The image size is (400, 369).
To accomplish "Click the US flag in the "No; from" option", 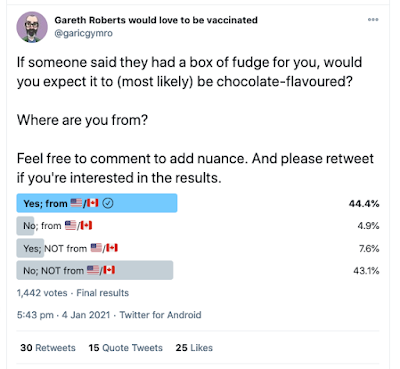I will [x=70, y=226].
